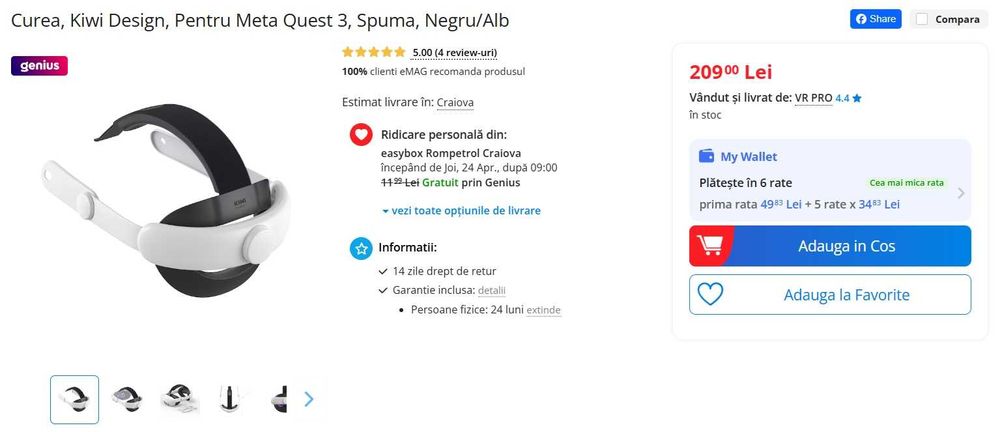The width and height of the screenshot is (1000, 432).
Task: Show next thumbnails with the arrow
Action: tap(309, 399)
